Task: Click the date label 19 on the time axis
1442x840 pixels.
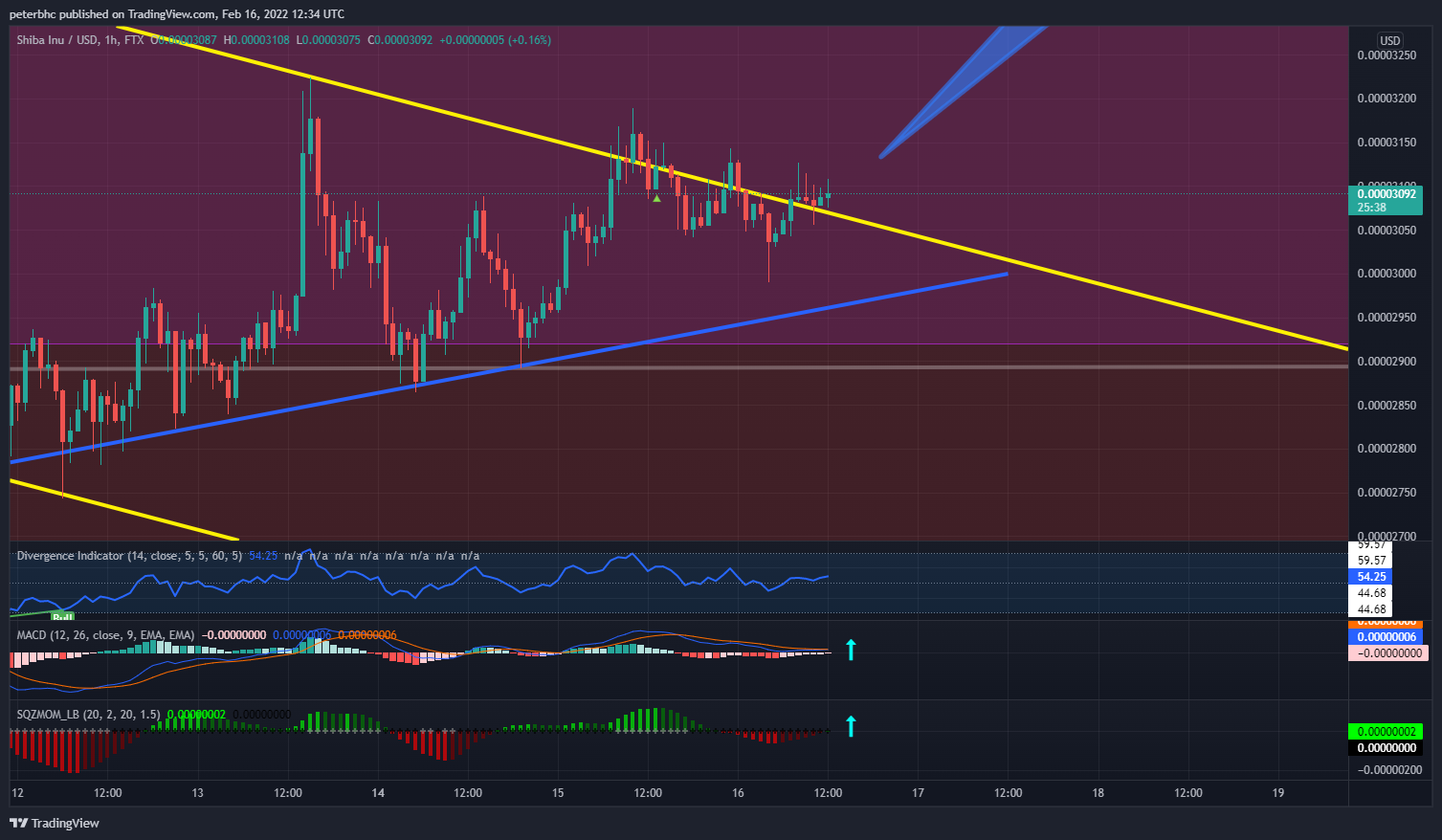Action: pos(1278,793)
